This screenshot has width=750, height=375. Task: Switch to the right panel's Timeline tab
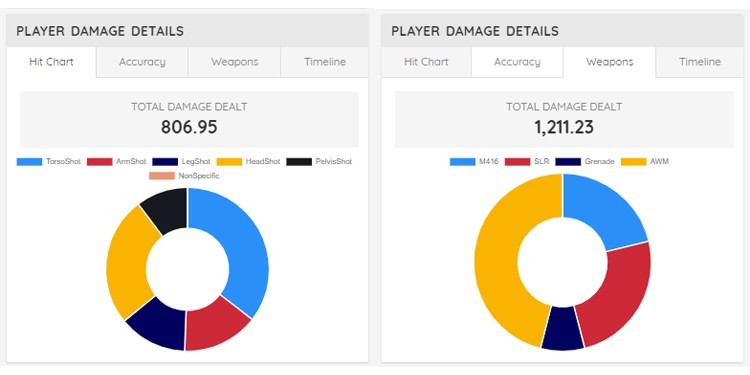coord(700,62)
